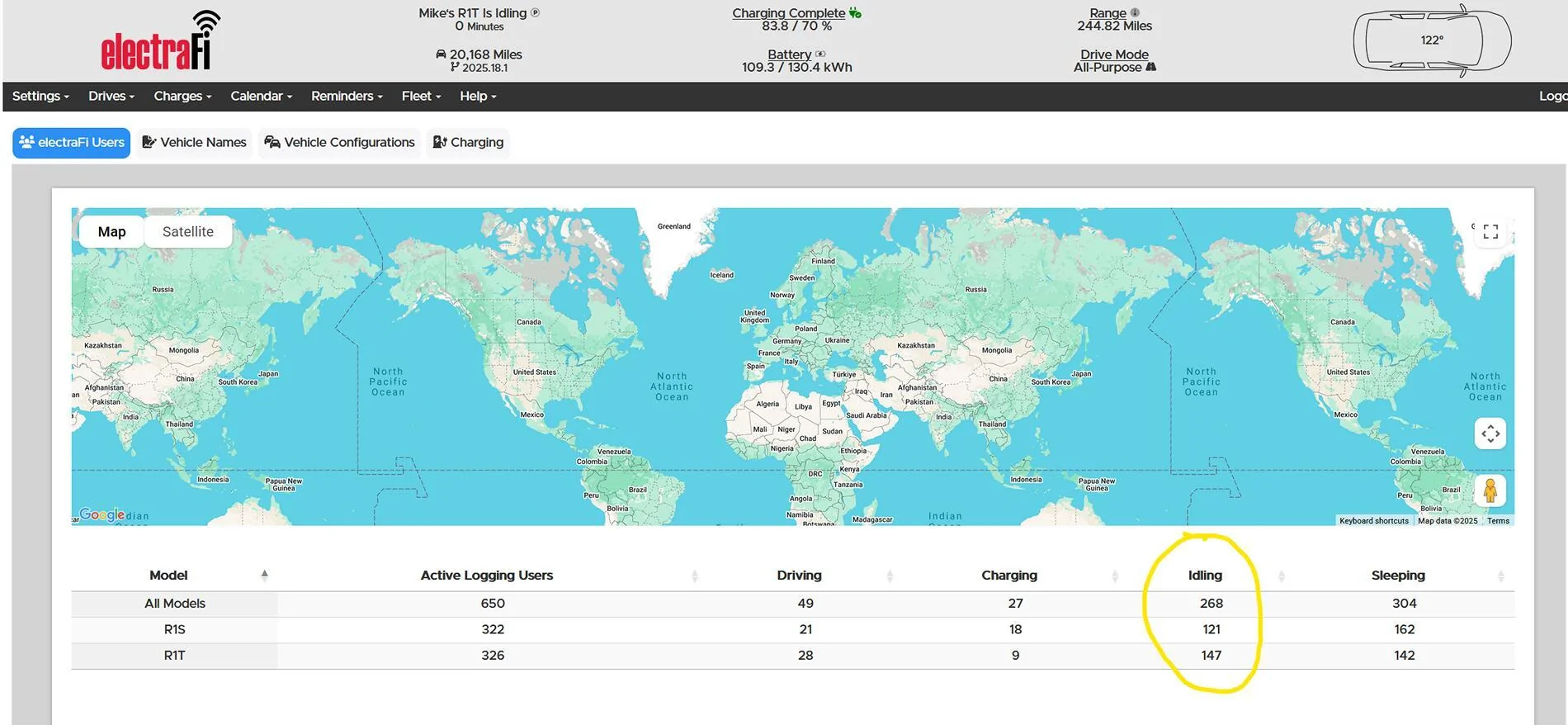1568x725 pixels.
Task: Click the vehicle outline showing 122°
Action: tap(1432, 40)
